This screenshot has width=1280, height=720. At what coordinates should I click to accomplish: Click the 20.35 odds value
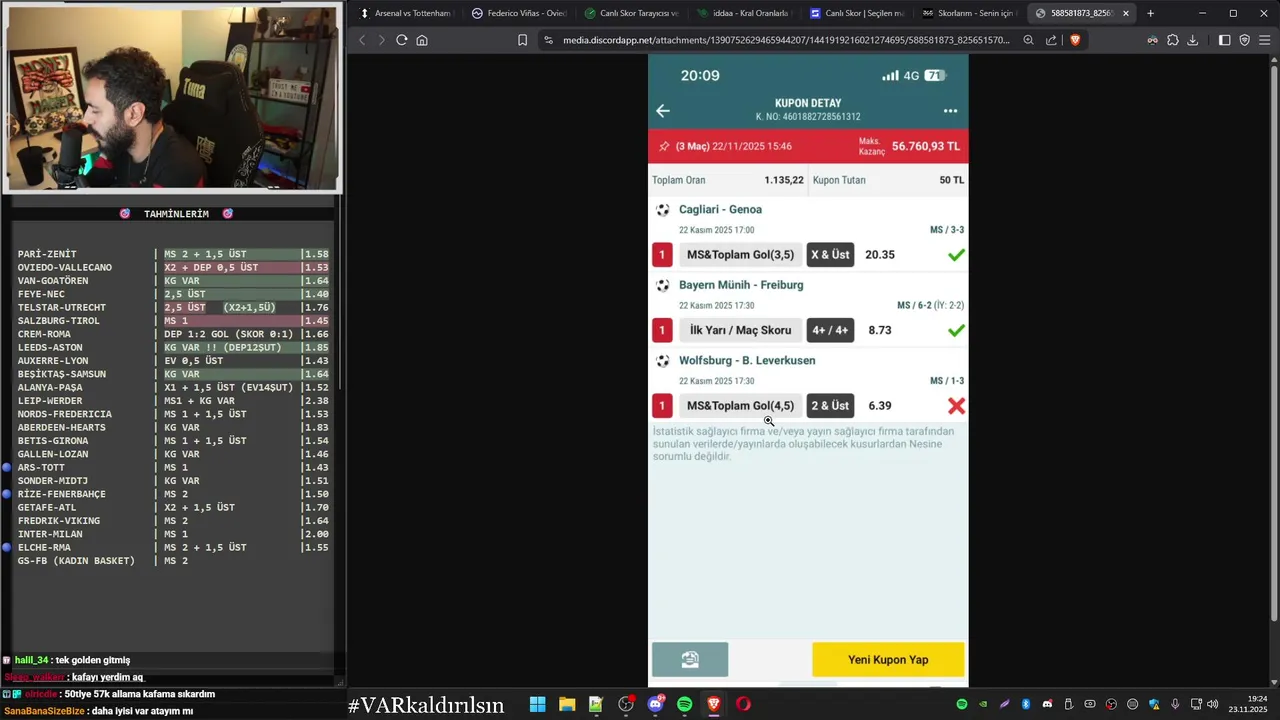click(x=880, y=255)
